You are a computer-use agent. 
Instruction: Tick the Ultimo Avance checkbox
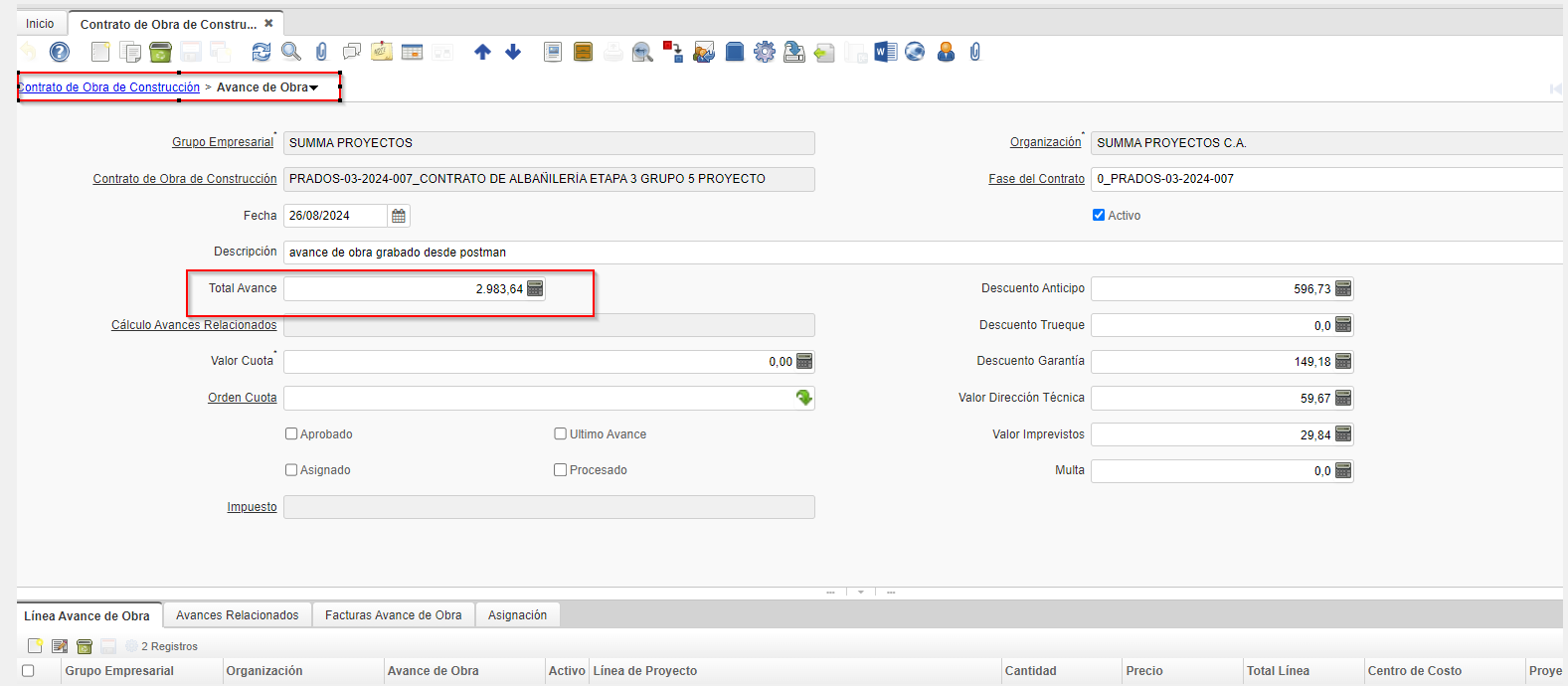561,433
